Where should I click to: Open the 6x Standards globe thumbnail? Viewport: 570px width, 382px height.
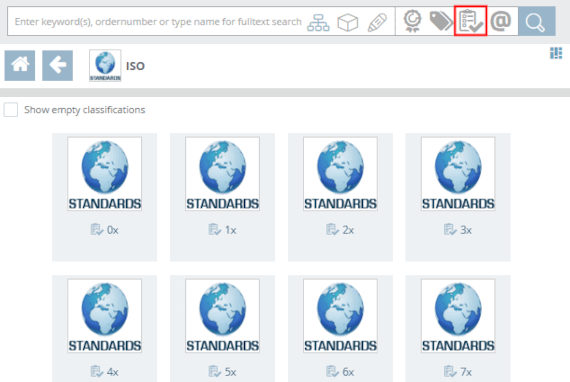[340, 316]
